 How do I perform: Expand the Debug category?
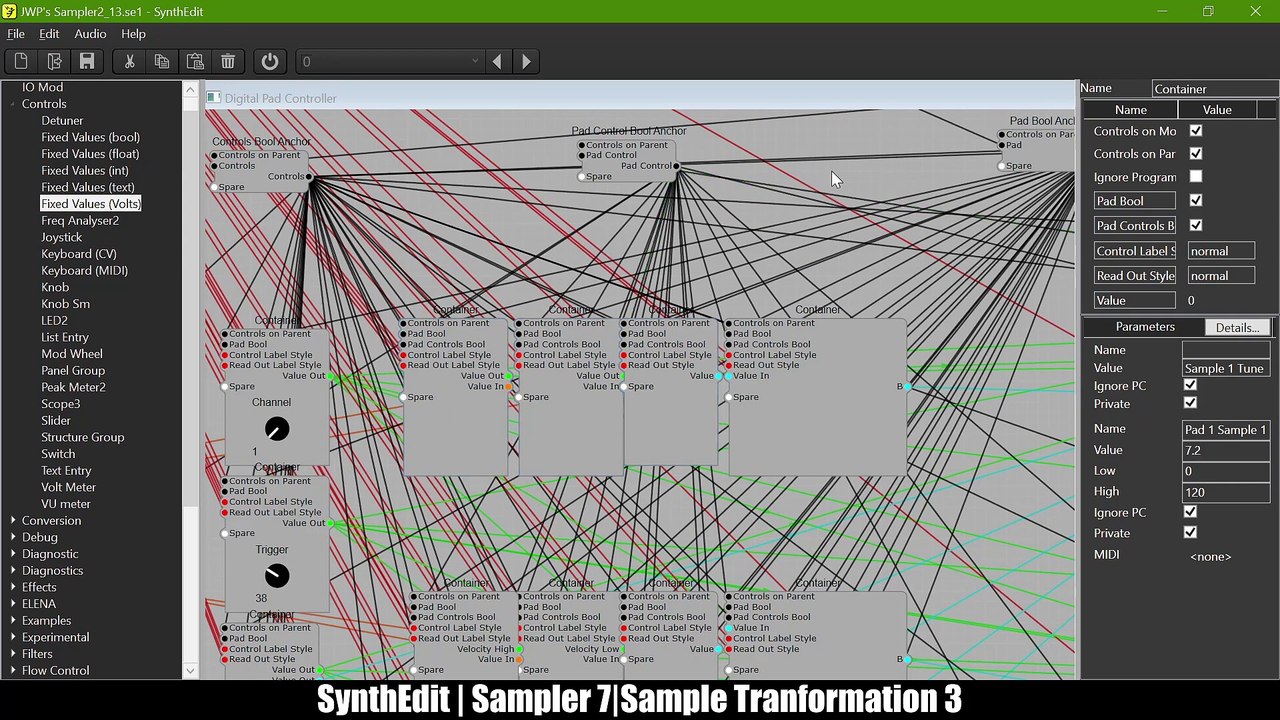[x=13, y=537]
